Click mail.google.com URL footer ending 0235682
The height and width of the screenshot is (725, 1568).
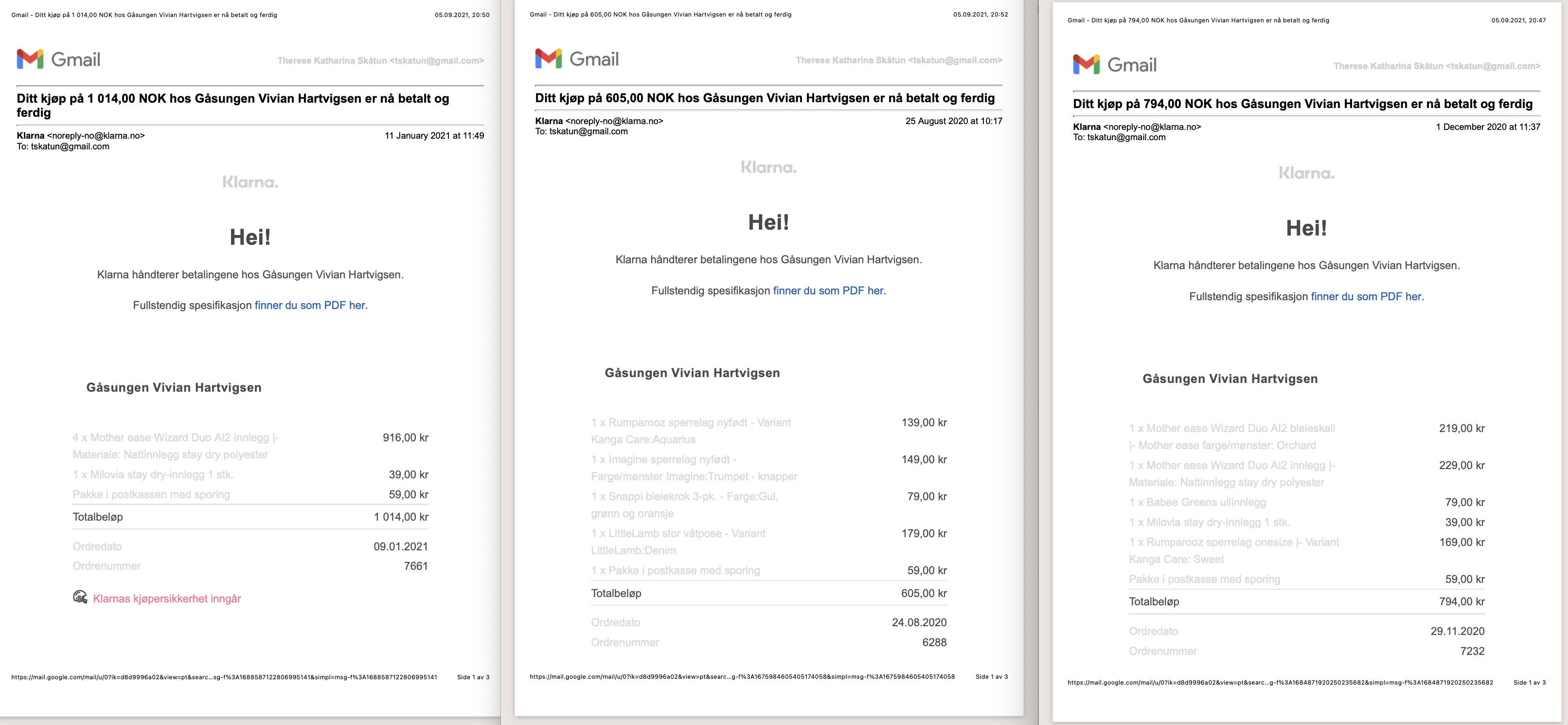pyautogui.click(x=1280, y=682)
